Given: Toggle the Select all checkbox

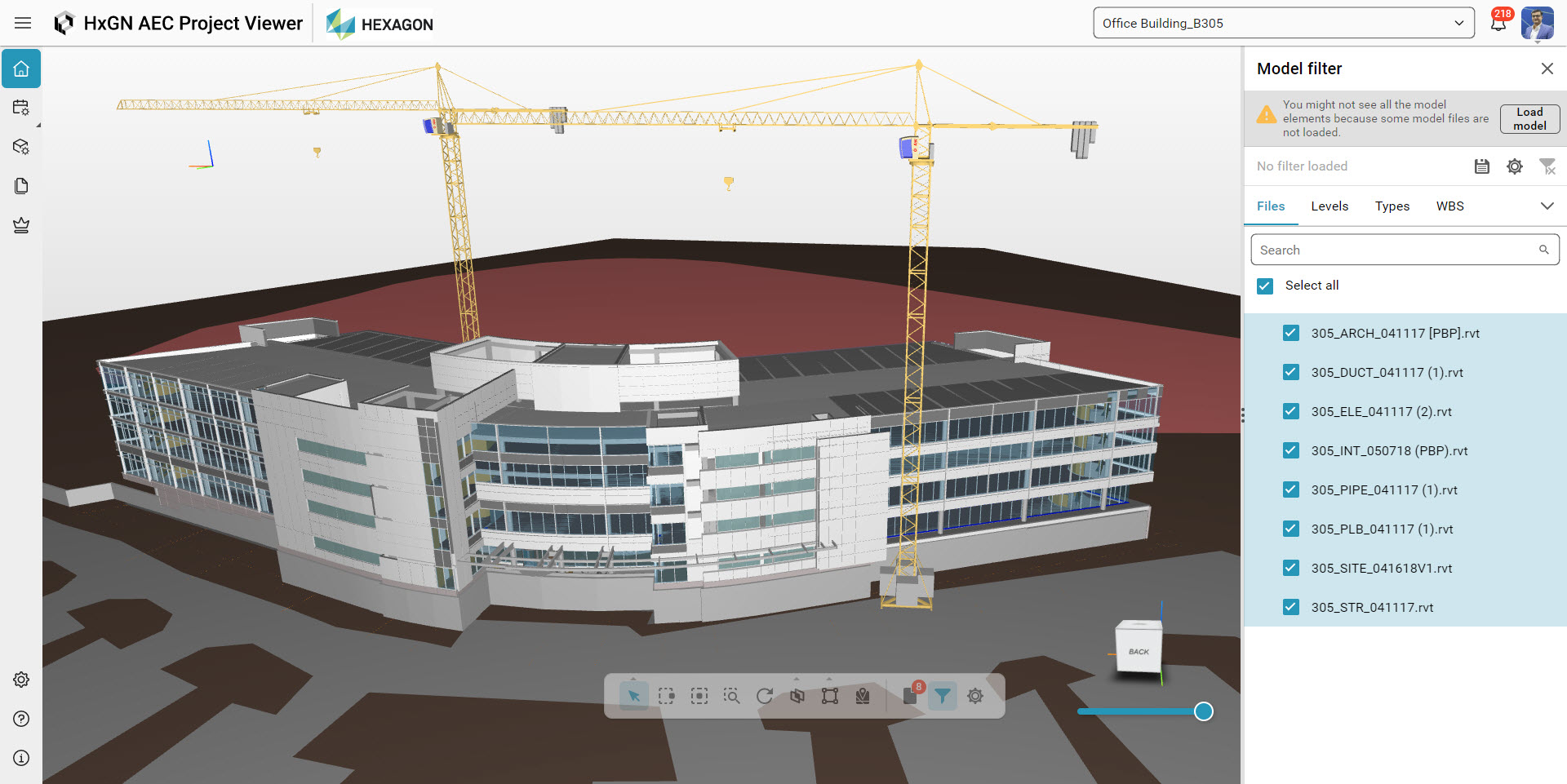Looking at the screenshot, I should (x=1265, y=286).
